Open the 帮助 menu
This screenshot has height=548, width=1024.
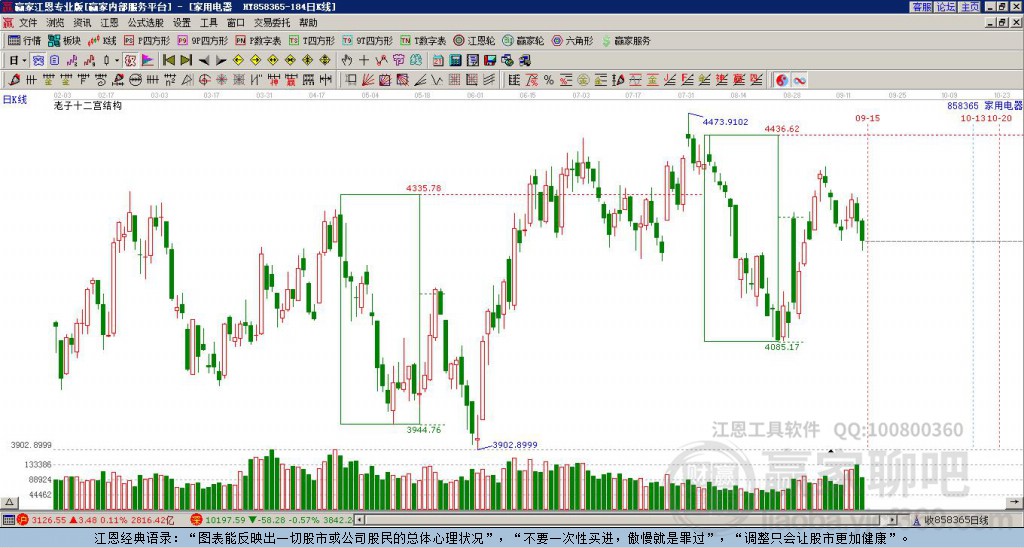[308, 23]
